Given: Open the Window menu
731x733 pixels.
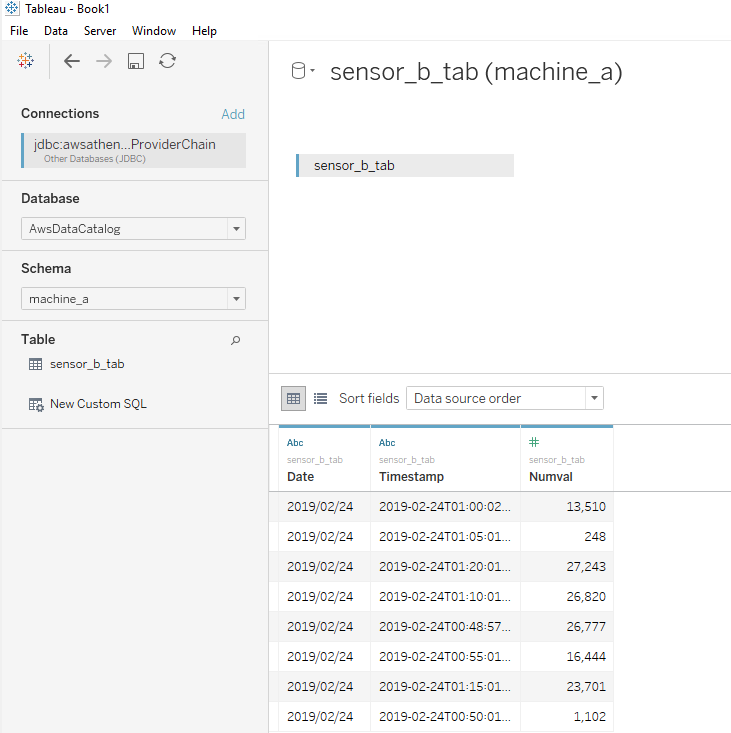Looking at the screenshot, I should (x=154, y=31).
